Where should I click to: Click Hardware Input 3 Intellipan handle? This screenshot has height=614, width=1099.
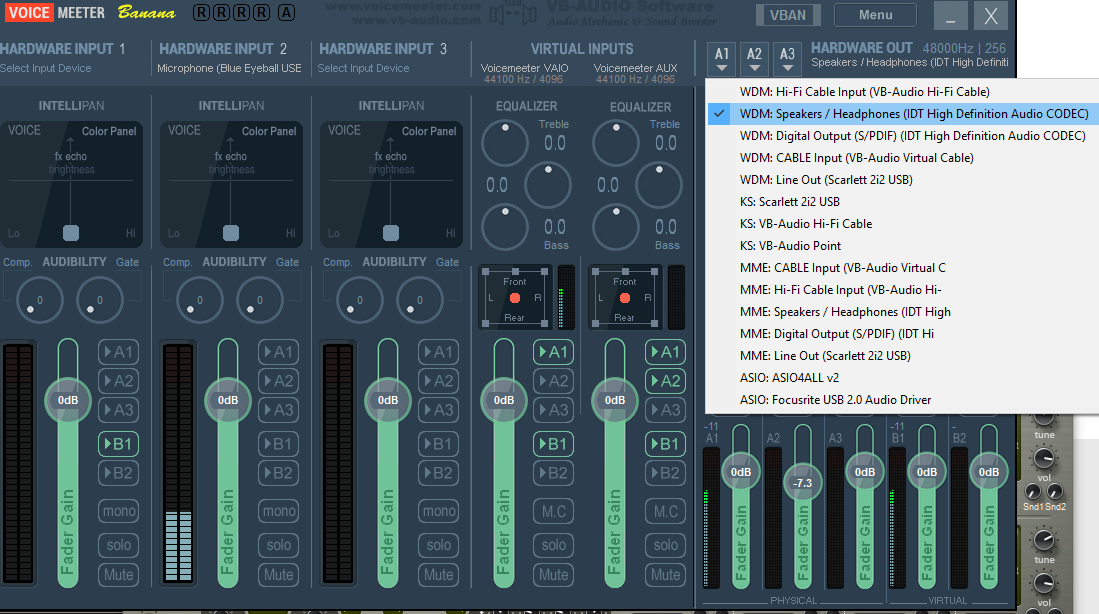390,233
